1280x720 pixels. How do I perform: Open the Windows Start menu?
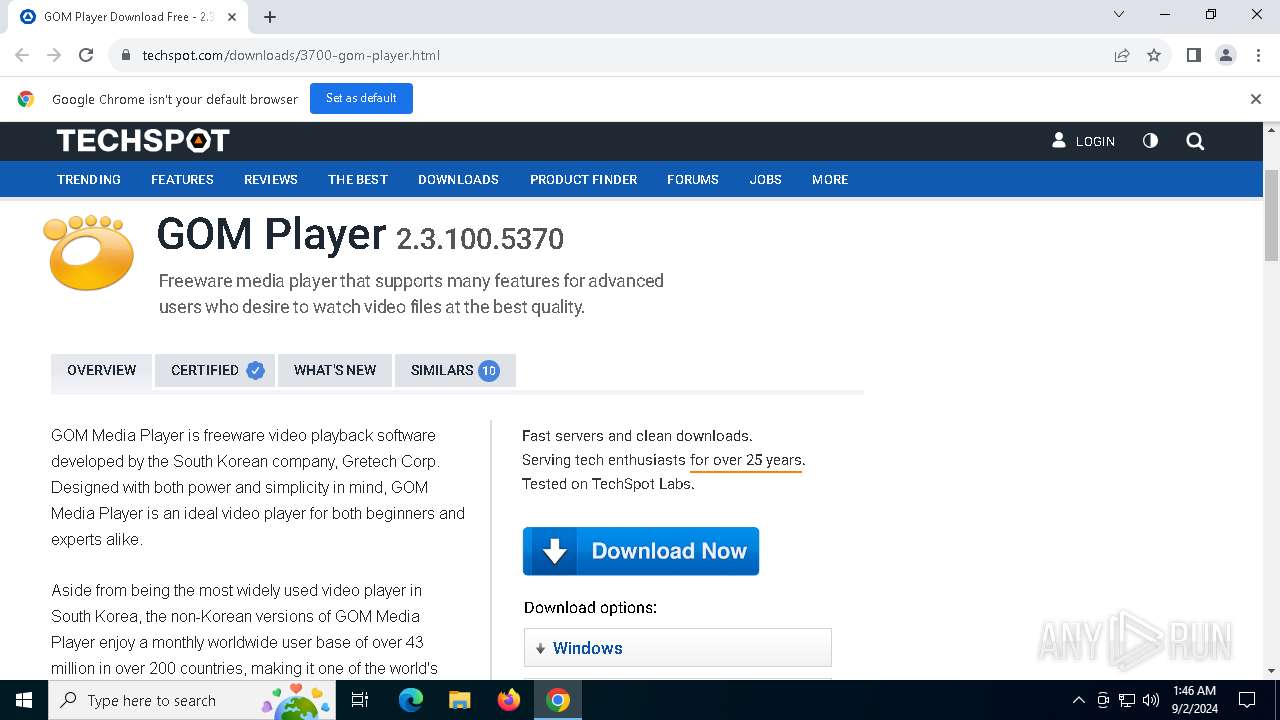coord(24,700)
